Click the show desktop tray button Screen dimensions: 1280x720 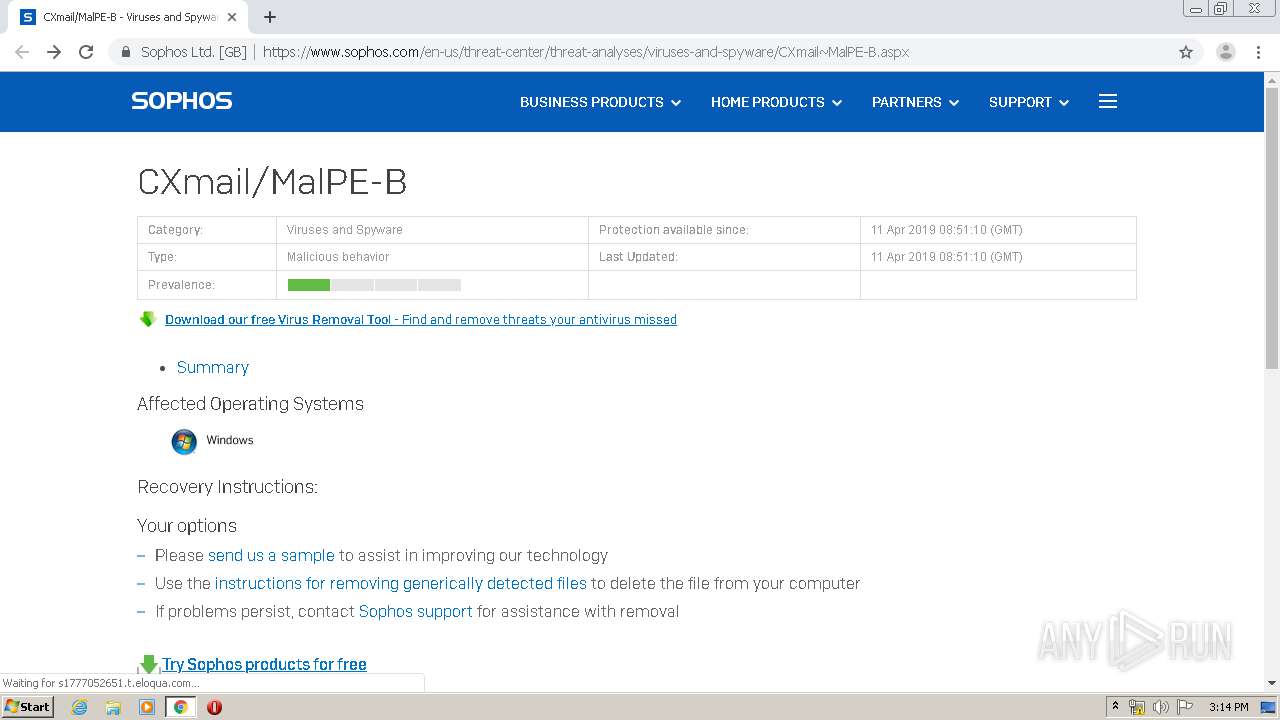1268,707
